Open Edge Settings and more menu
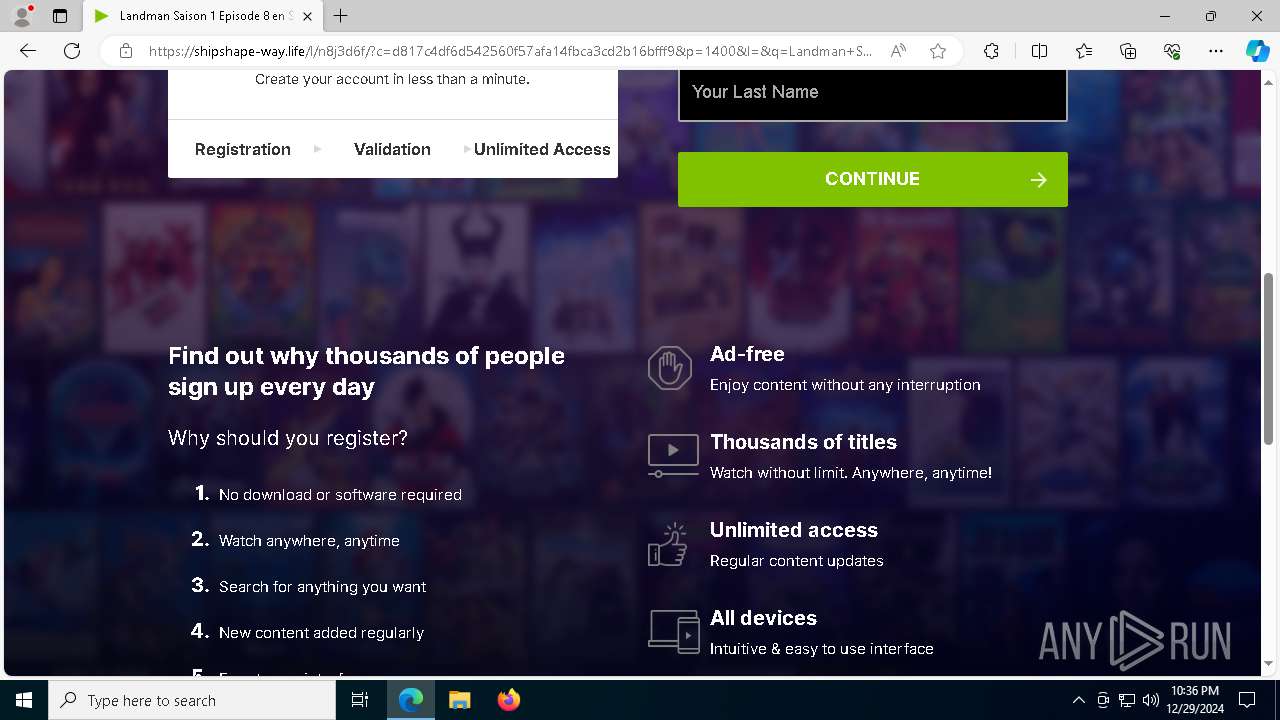1280x720 pixels. (x=1216, y=51)
